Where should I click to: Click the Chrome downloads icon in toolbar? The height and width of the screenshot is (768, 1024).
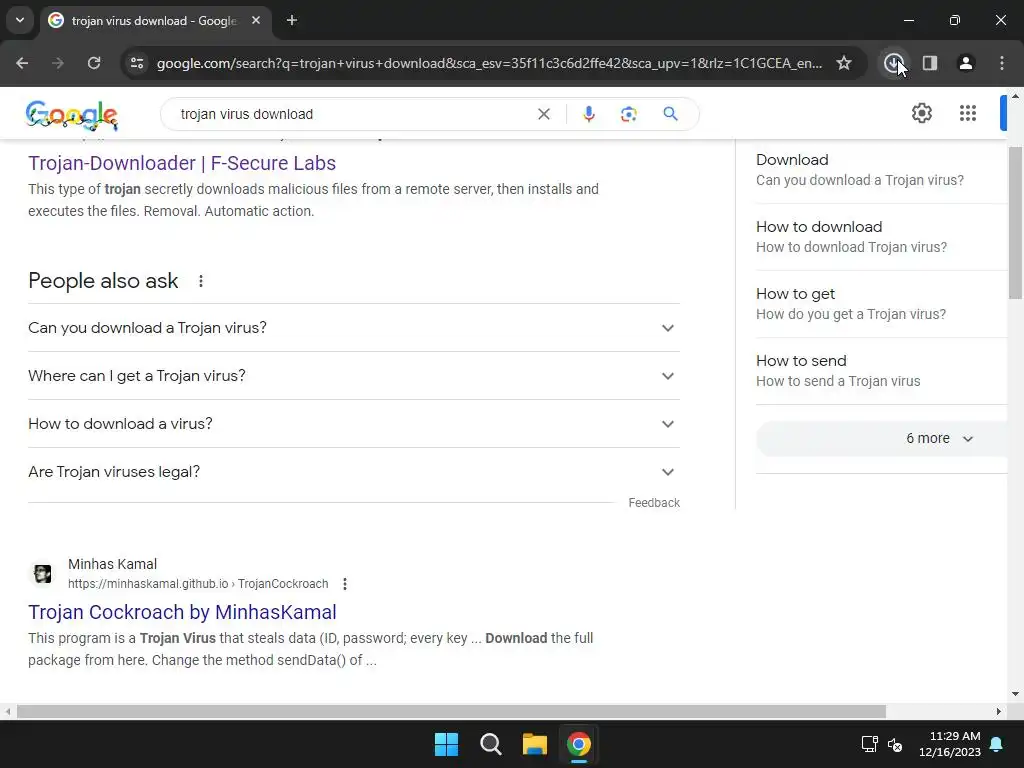click(x=893, y=63)
